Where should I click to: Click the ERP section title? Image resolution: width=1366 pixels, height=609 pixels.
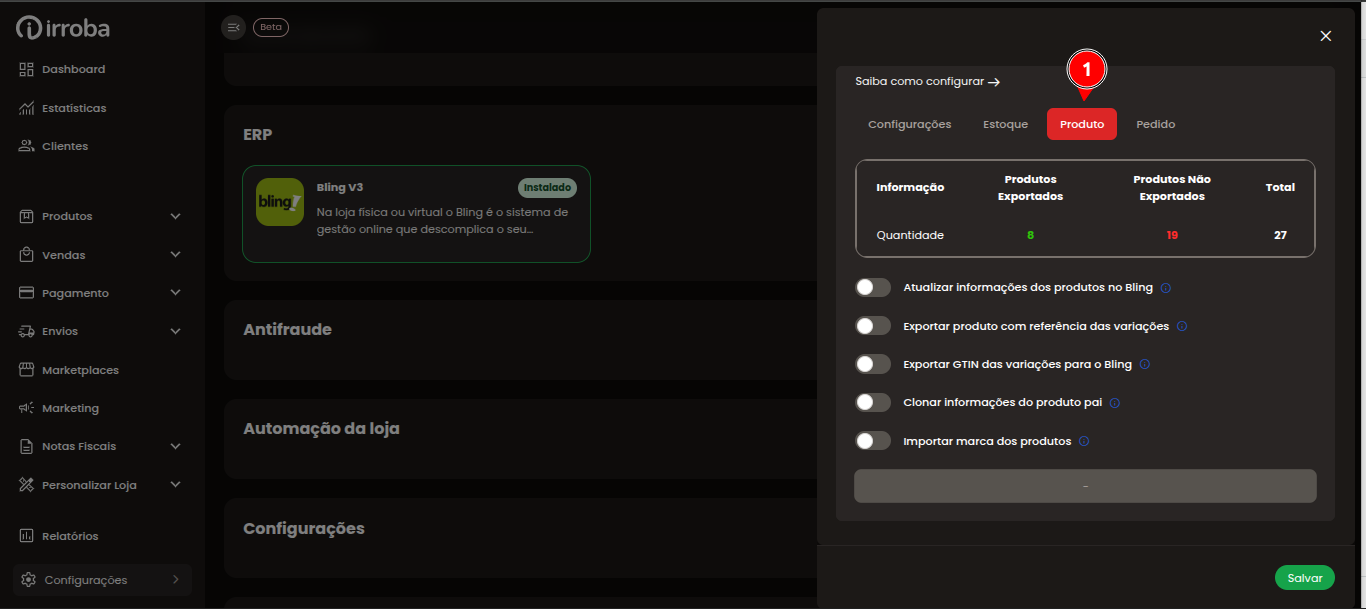(258, 134)
